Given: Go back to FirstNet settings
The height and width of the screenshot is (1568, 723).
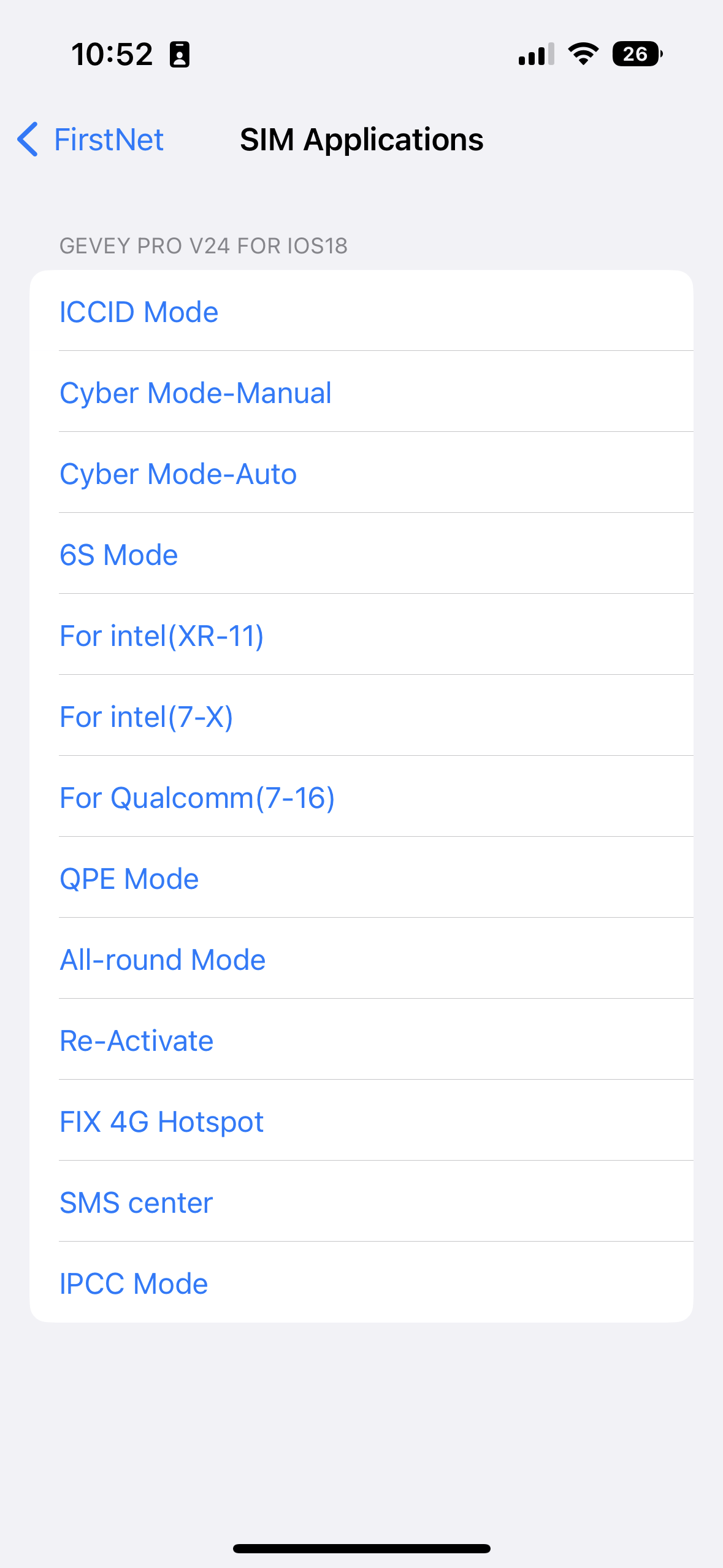Looking at the screenshot, I should 109,139.
